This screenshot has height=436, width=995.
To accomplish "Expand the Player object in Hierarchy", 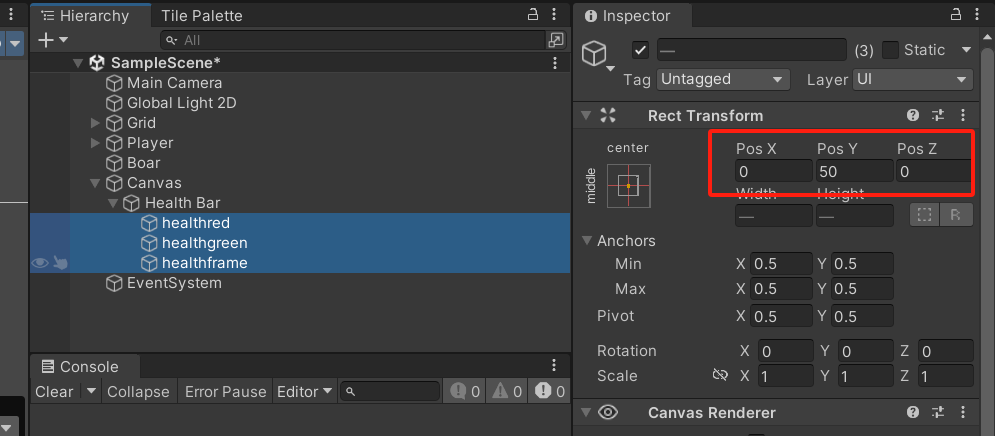I will point(96,143).
